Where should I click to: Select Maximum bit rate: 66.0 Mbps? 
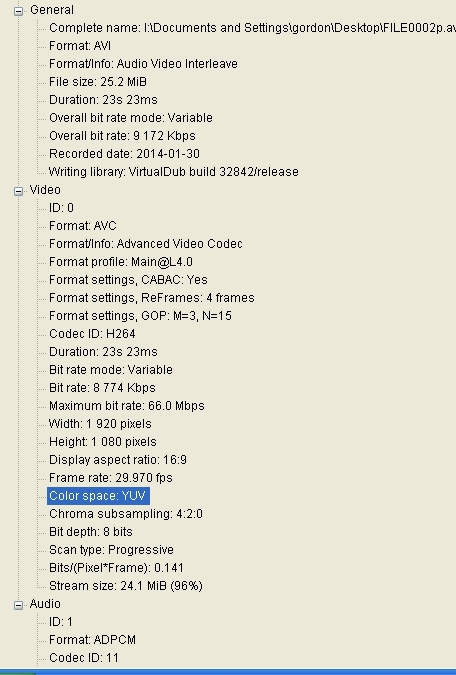(x=127, y=406)
